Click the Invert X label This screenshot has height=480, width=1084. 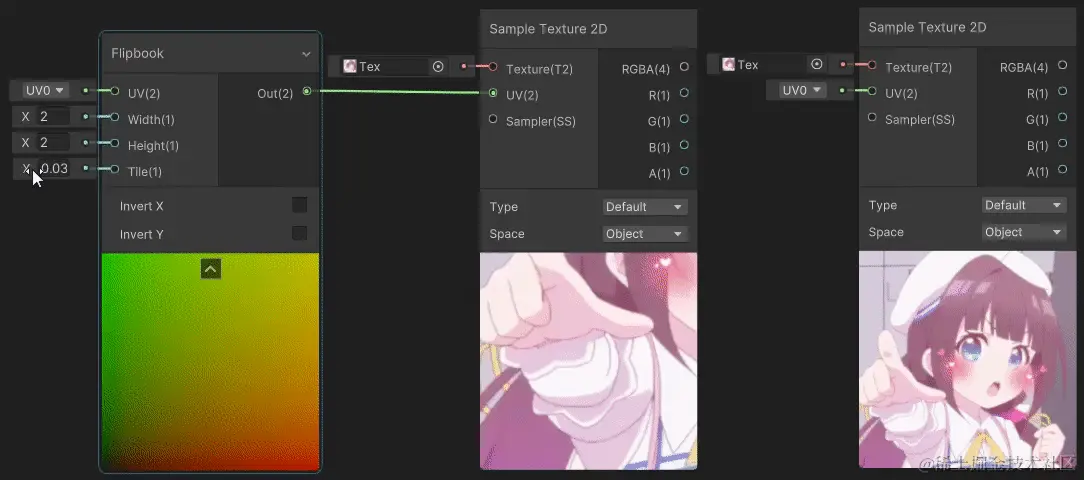point(142,206)
